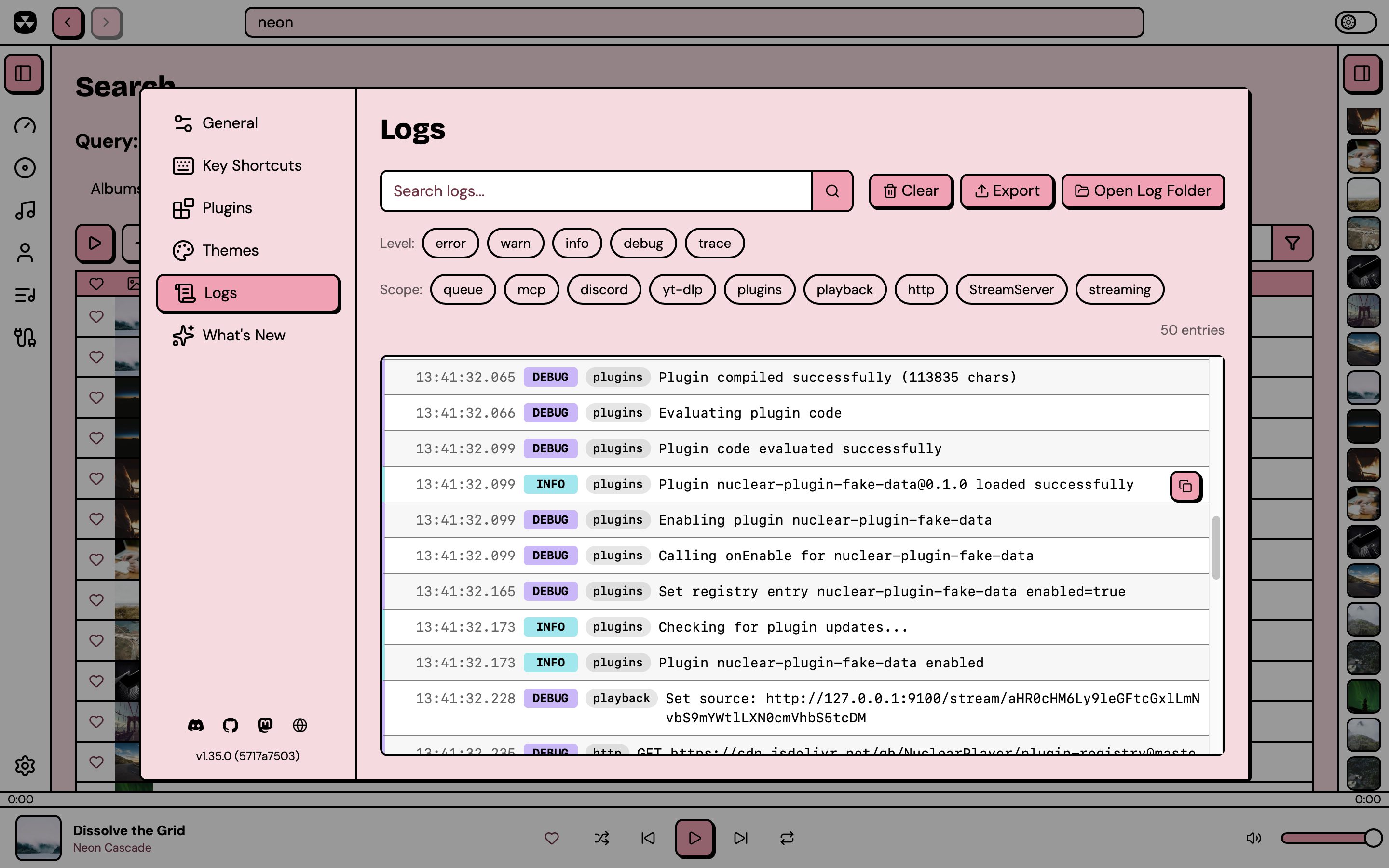Open the Discord link icon
Screen dimensions: 1389x868
click(196, 725)
